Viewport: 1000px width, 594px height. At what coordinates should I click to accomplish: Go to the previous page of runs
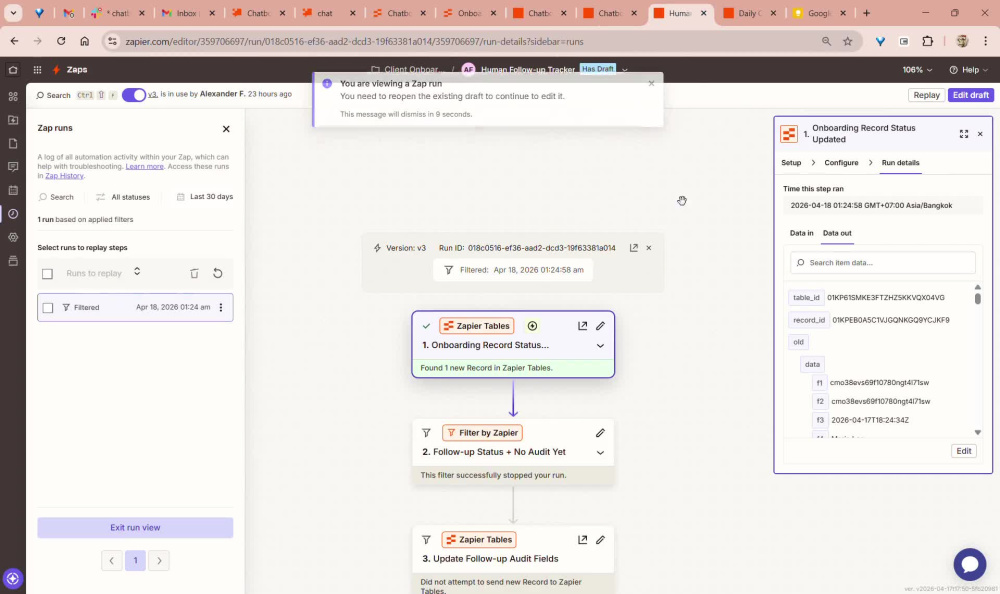(112, 561)
